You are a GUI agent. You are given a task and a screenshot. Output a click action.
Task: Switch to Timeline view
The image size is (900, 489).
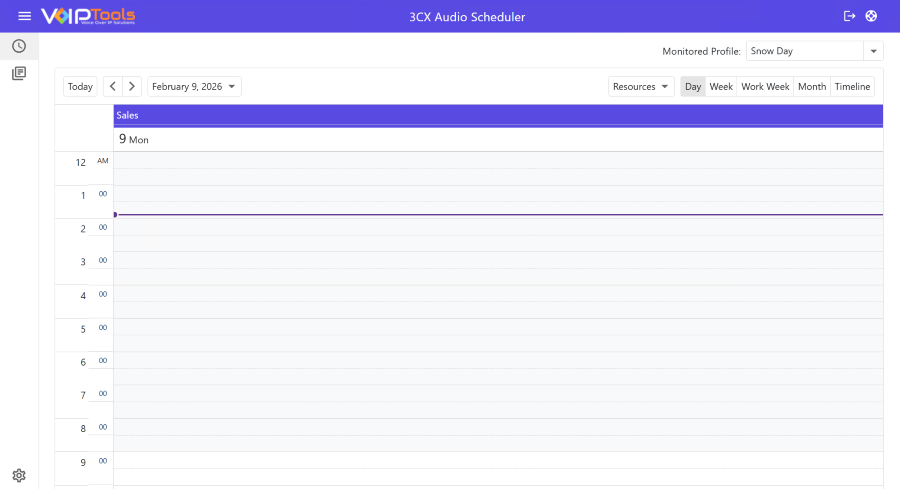[852, 87]
